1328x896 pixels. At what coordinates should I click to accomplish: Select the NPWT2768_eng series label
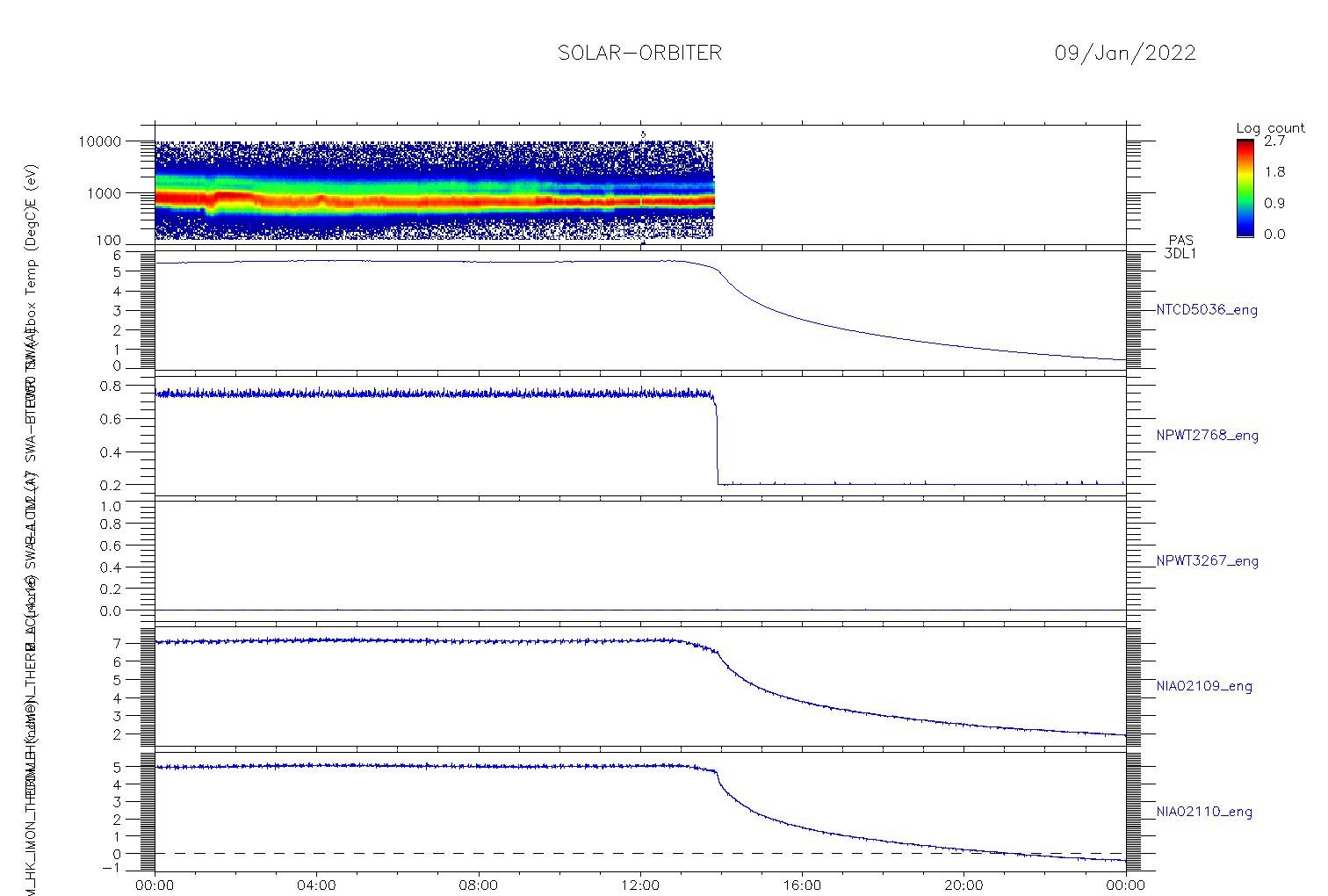[1207, 436]
